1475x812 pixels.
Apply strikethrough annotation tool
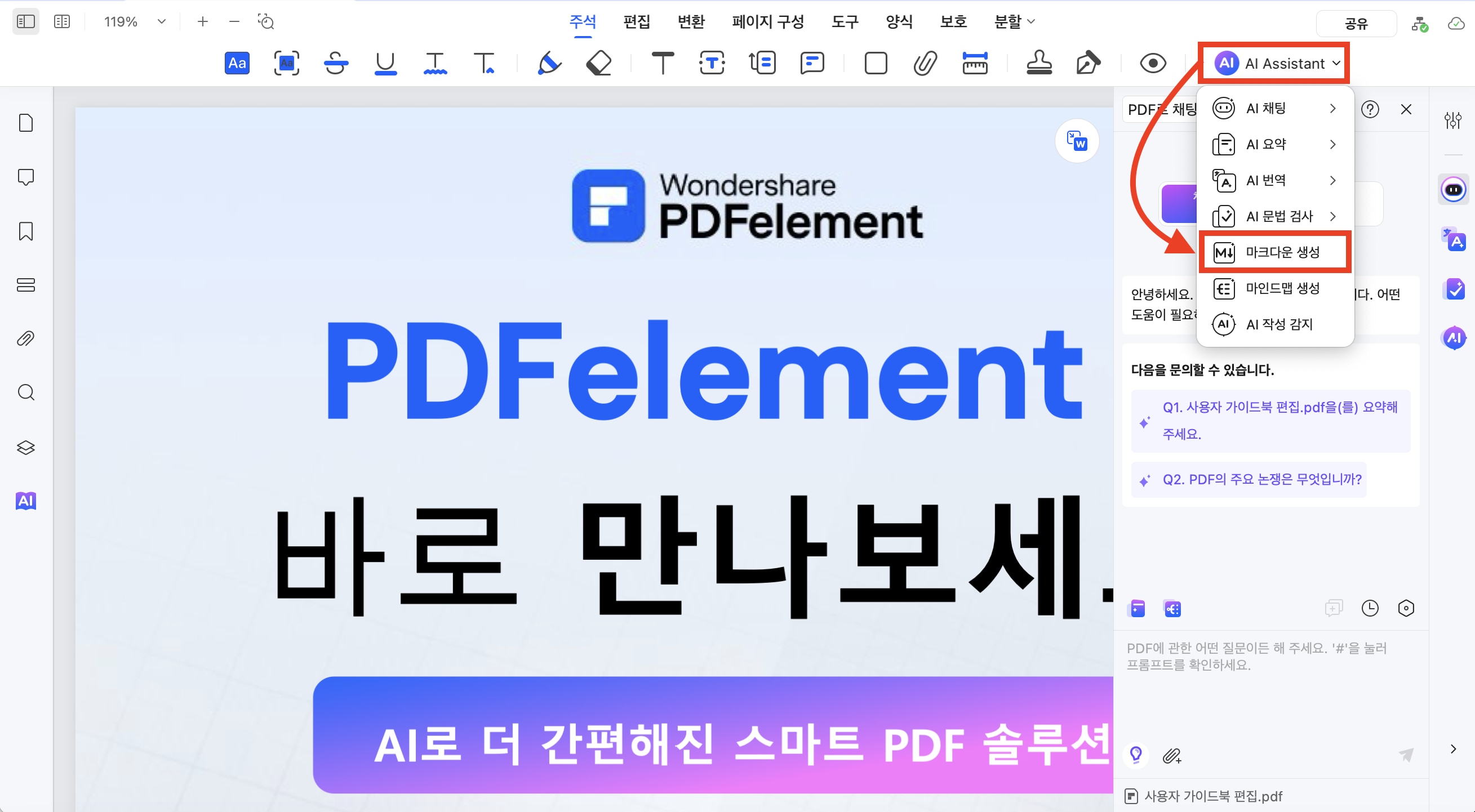336,63
